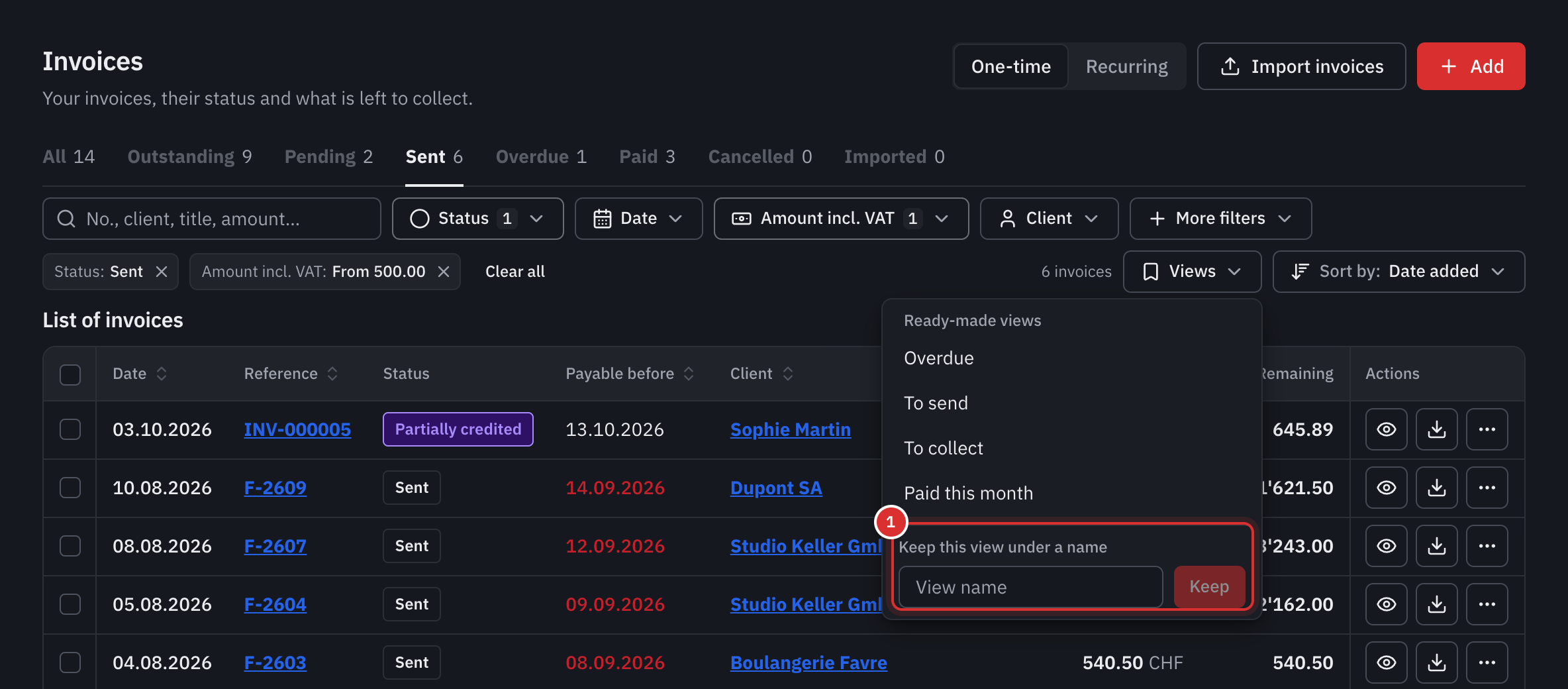Screen dimensions: 1568x689
Task: Select the checkbox for invoice F-2603
Action: pyautogui.click(x=70, y=662)
